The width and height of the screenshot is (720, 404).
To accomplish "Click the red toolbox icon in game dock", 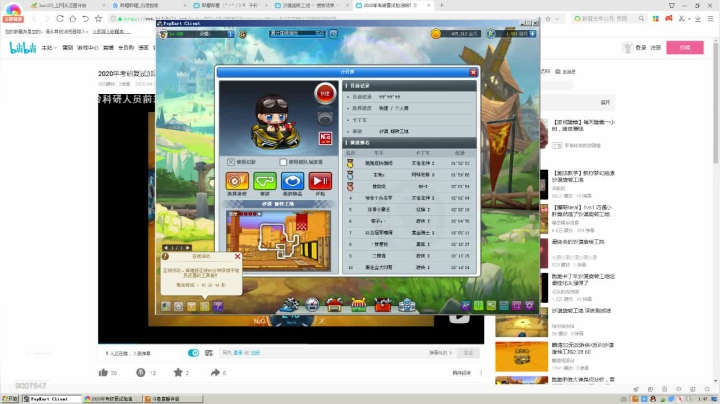I will tap(382, 304).
